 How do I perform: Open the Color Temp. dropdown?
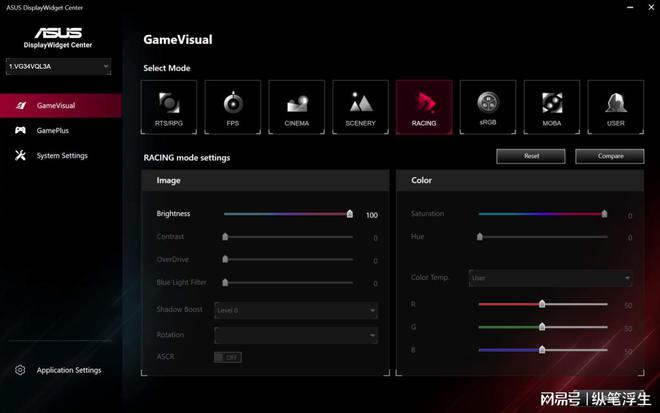pyautogui.click(x=550, y=278)
